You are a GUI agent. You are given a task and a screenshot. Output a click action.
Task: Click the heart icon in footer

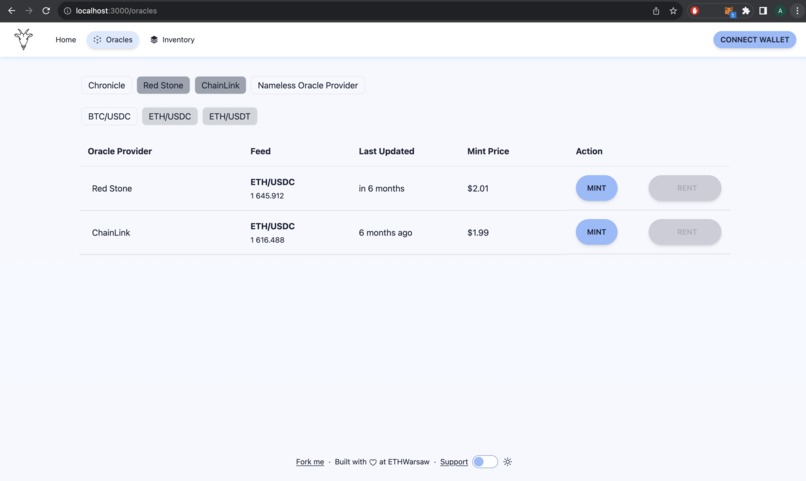373,462
